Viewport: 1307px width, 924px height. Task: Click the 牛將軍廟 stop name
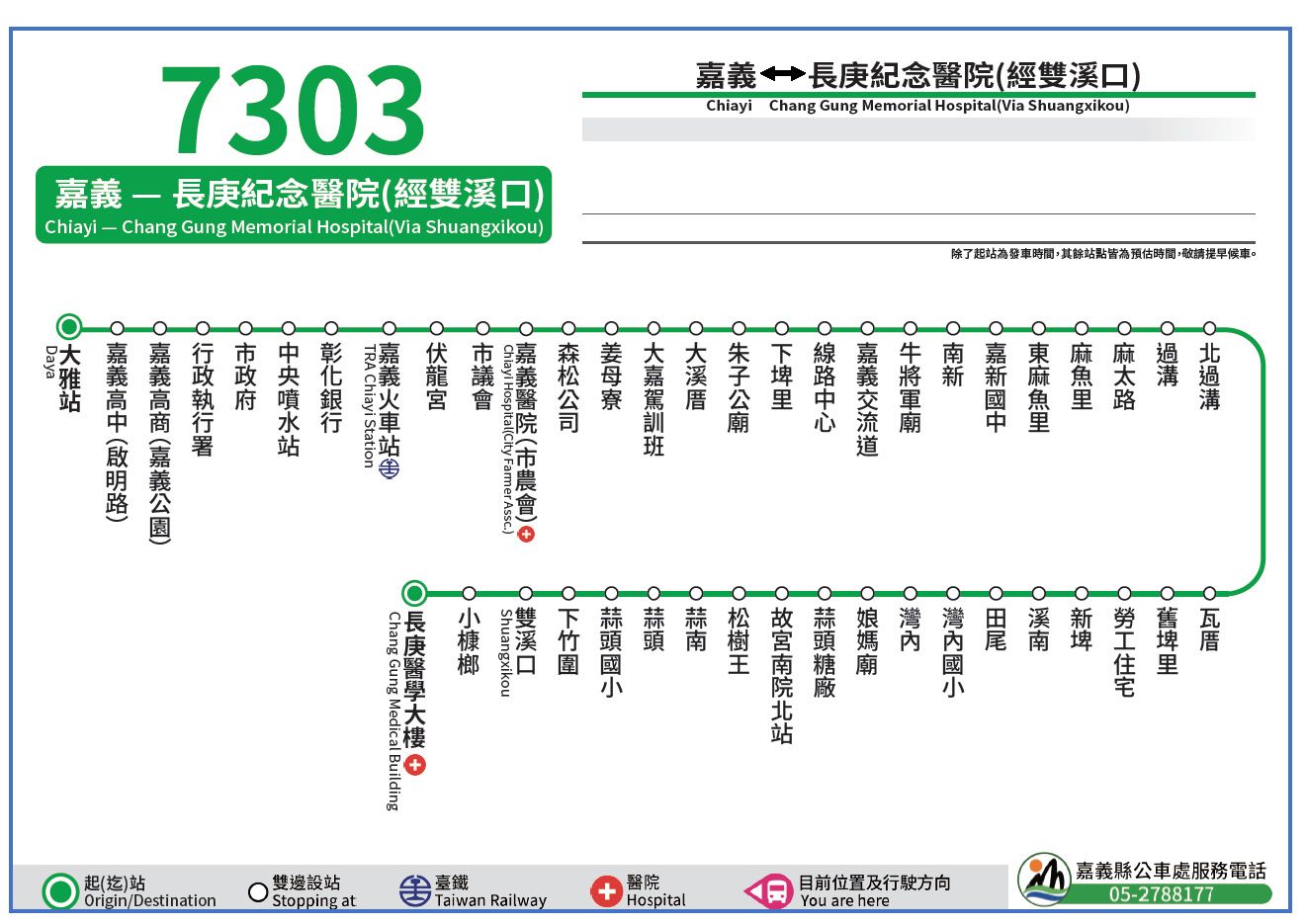coord(910,388)
